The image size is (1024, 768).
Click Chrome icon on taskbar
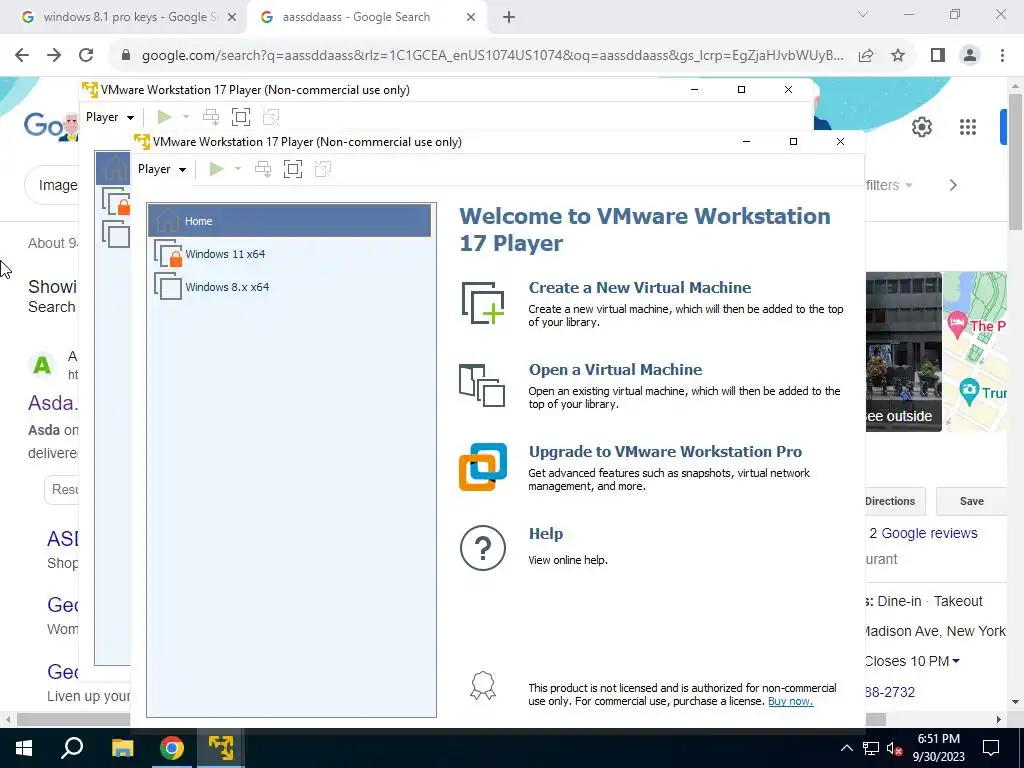click(x=172, y=748)
